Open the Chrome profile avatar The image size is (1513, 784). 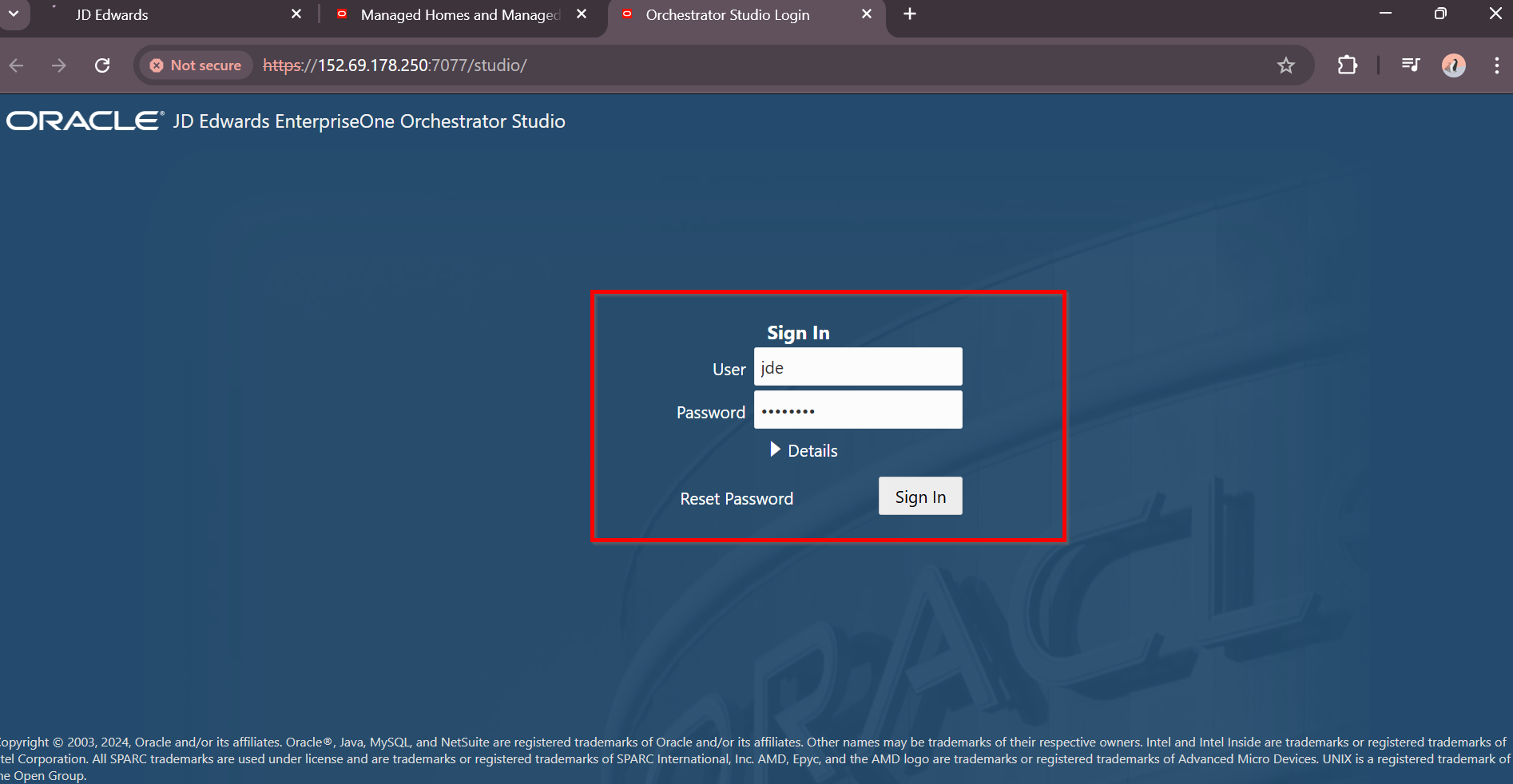point(1453,65)
